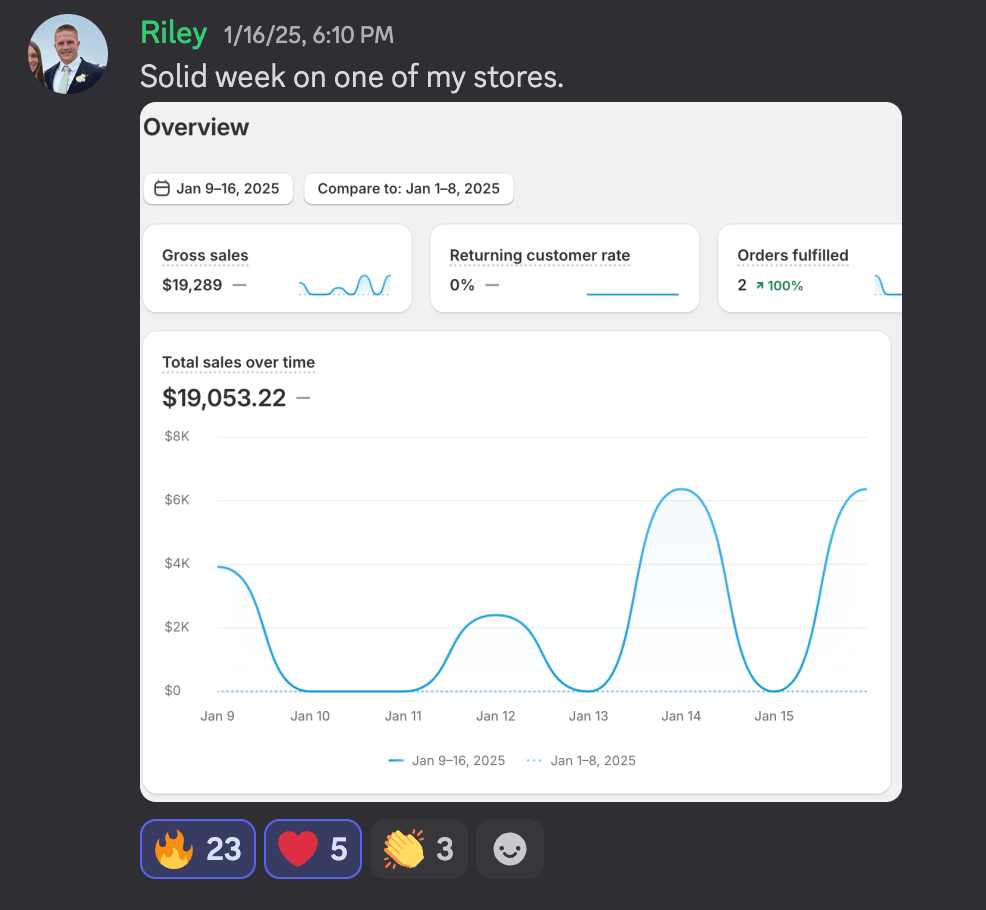The width and height of the screenshot is (986, 910).
Task: Click the Riley username
Action: pos(173,34)
